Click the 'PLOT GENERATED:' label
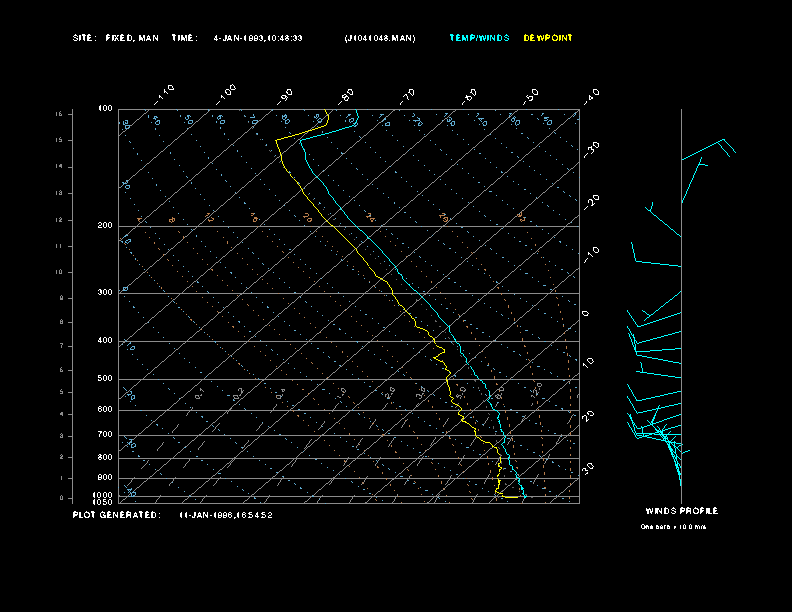The height and width of the screenshot is (612, 792). click(117, 515)
